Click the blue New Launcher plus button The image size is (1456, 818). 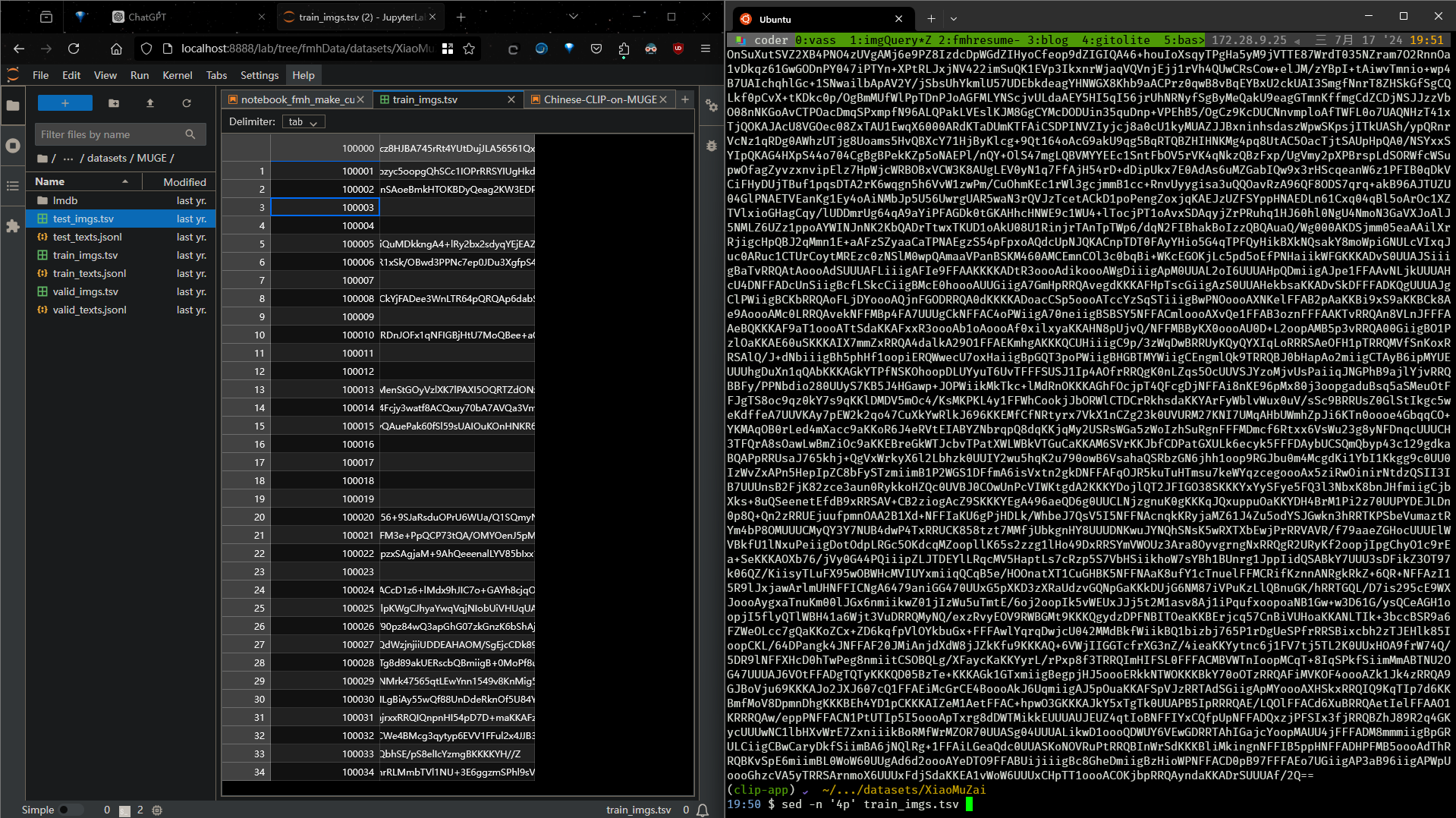pos(65,103)
